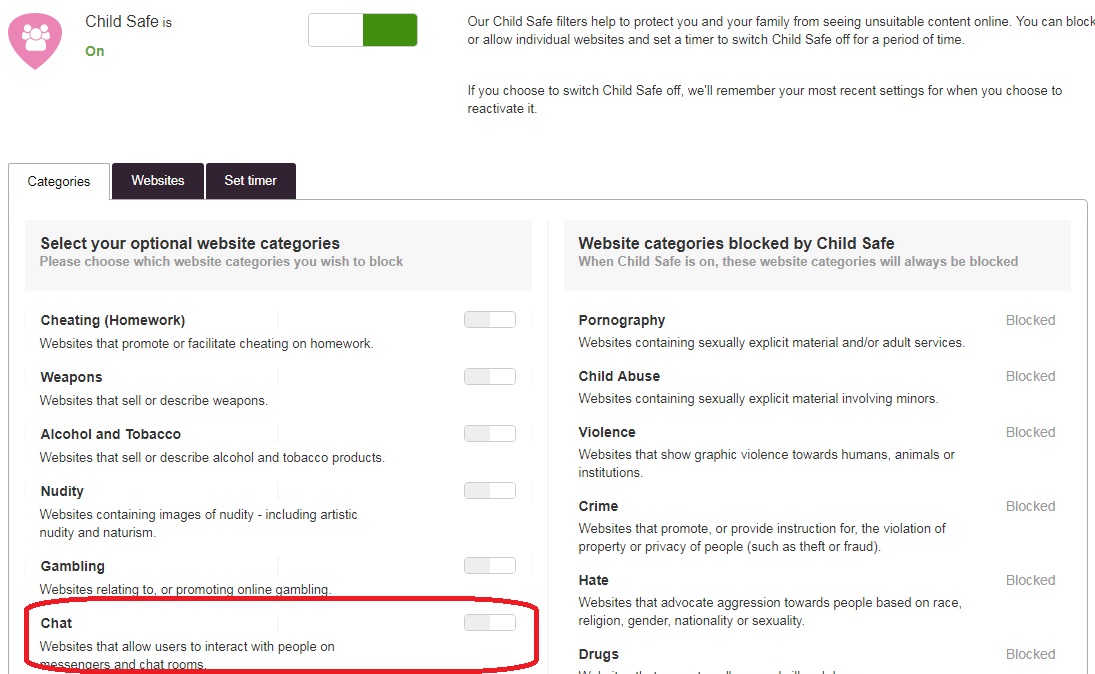Image resolution: width=1095 pixels, height=674 pixels.
Task: Select the Categories tab
Action: [x=58, y=182]
